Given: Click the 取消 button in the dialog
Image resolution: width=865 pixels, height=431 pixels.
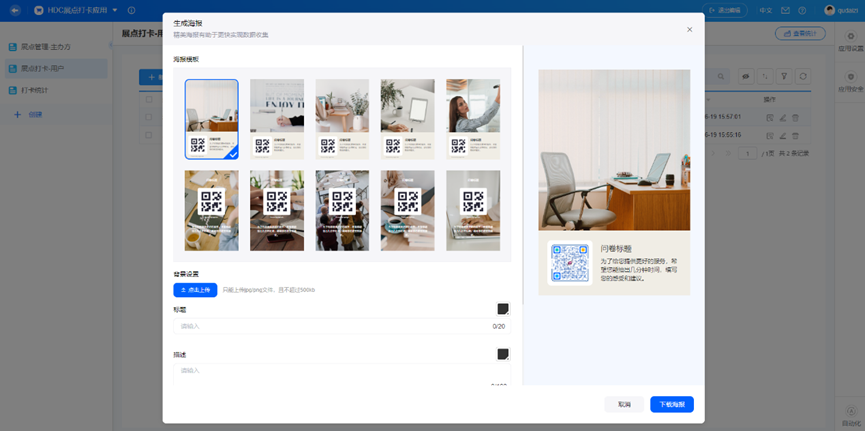Looking at the screenshot, I should 624,405.
